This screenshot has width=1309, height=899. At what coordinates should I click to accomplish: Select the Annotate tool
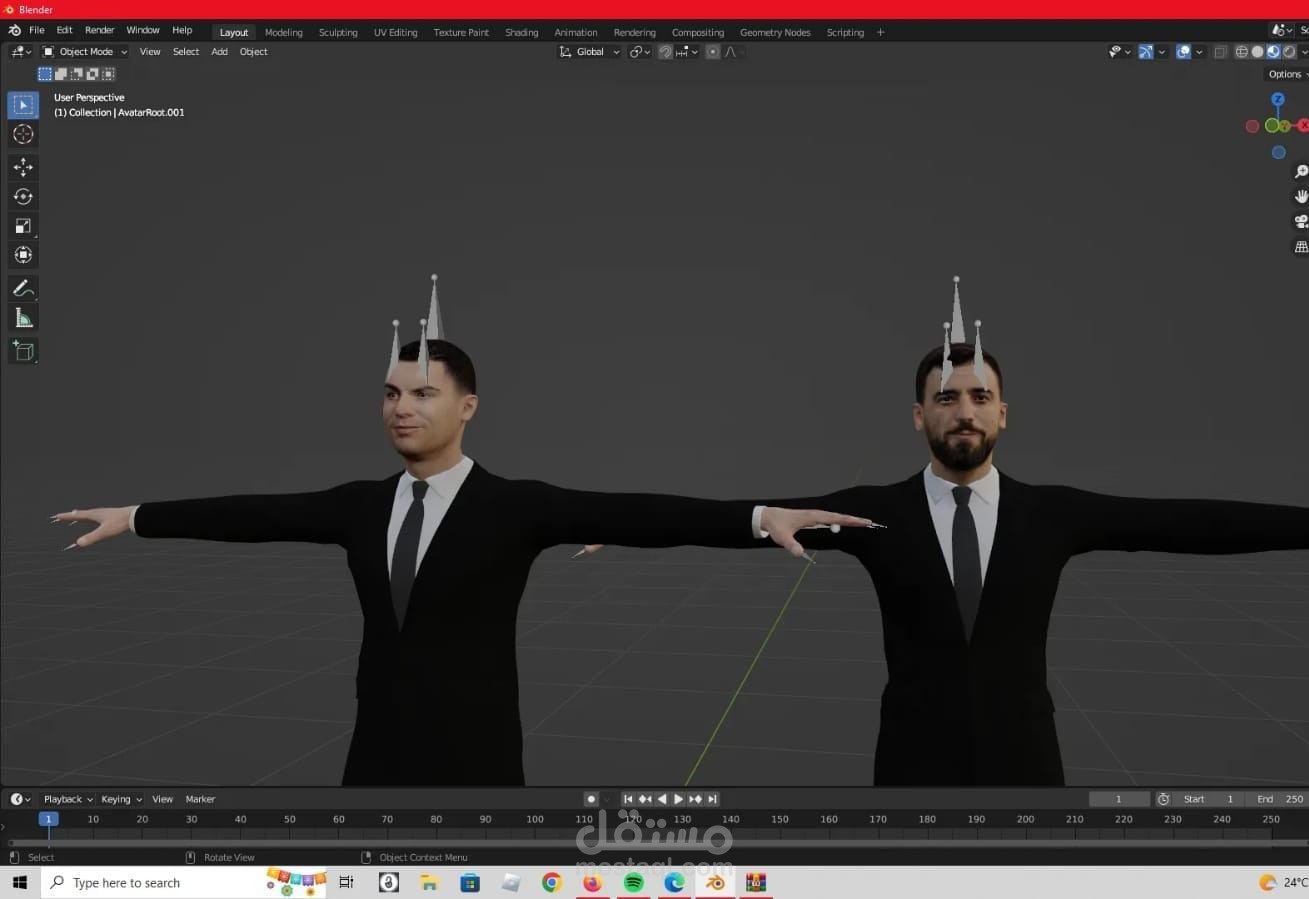pyautogui.click(x=23, y=288)
